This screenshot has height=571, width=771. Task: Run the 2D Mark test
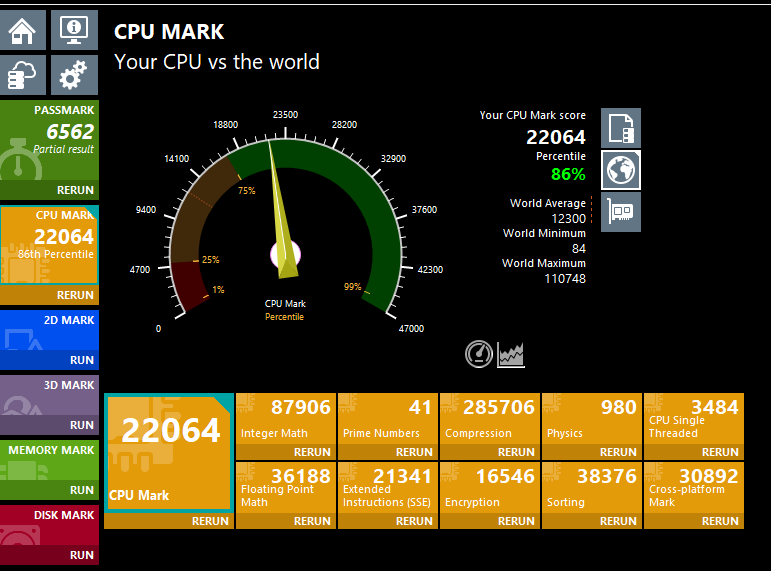click(x=82, y=360)
